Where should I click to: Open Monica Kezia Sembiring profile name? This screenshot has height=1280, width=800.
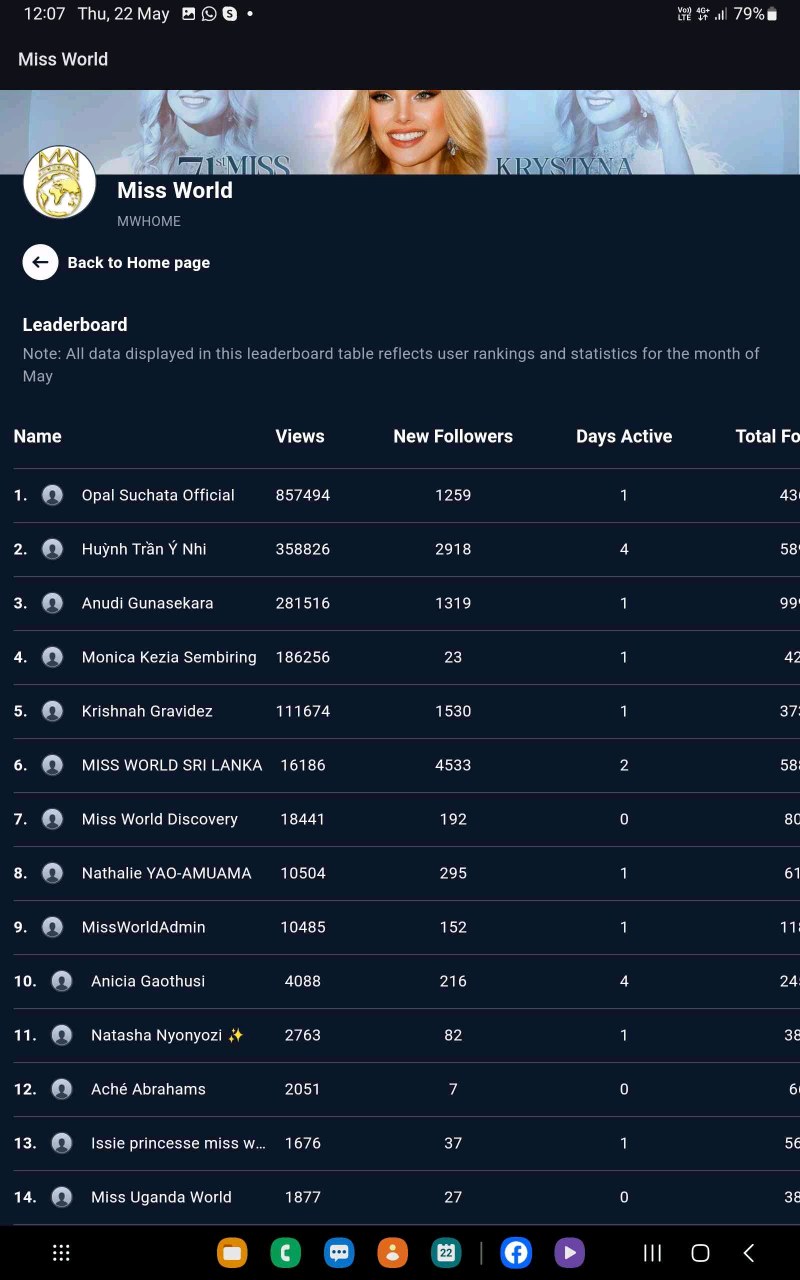[169, 657]
